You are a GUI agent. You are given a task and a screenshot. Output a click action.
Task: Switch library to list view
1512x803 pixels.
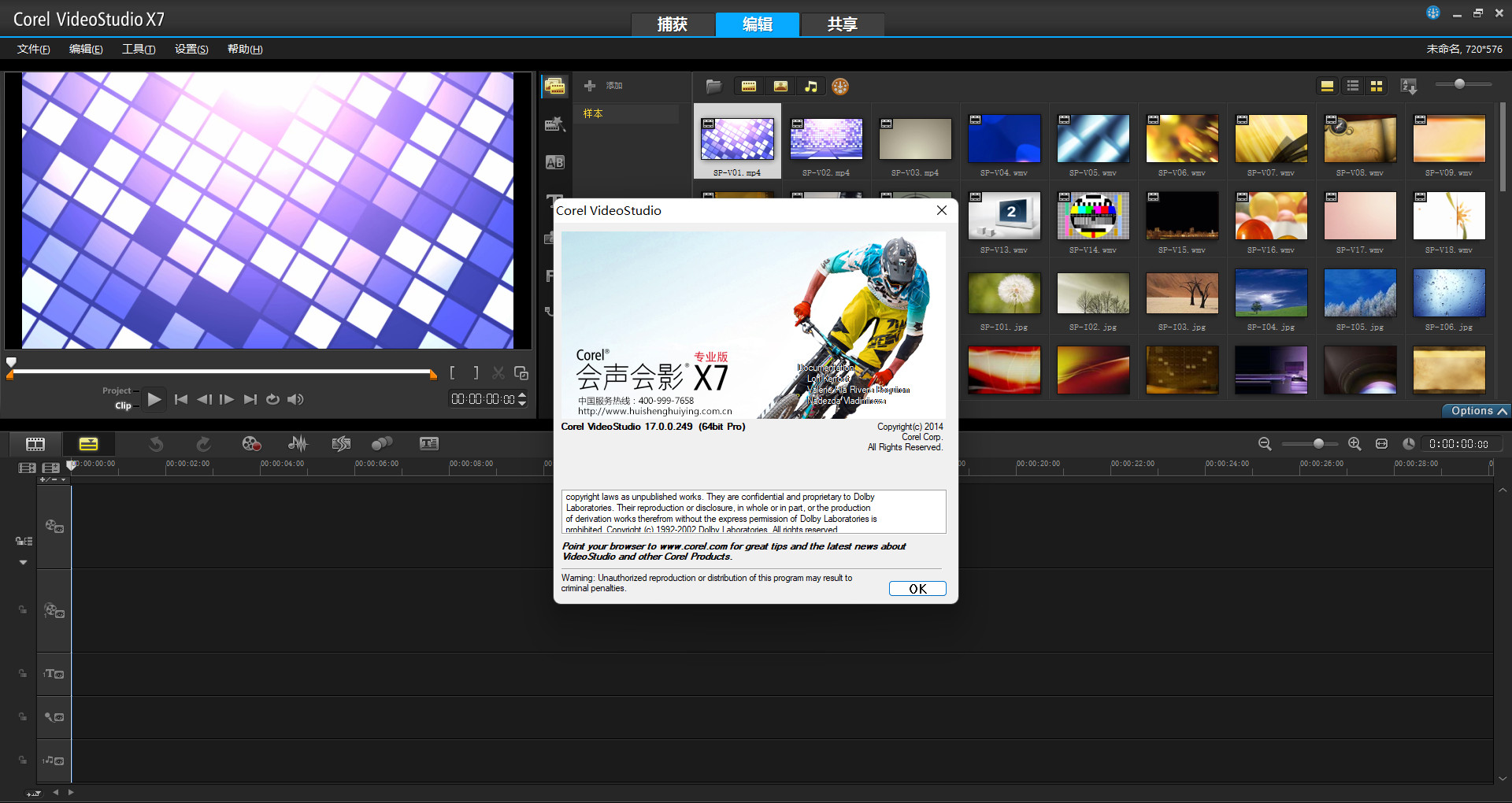[x=1353, y=86]
